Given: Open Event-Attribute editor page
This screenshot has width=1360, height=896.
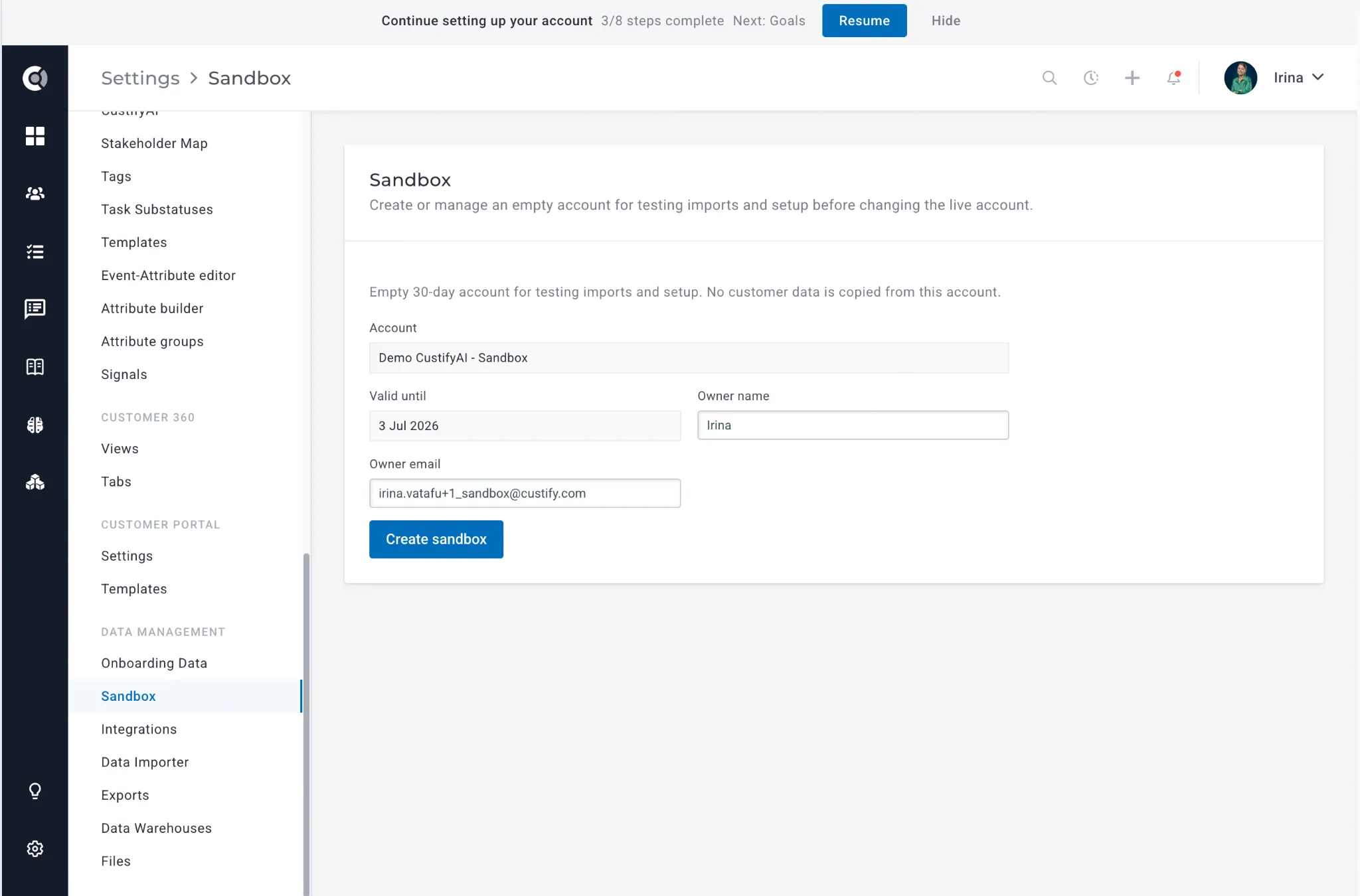Looking at the screenshot, I should pos(168,275).
